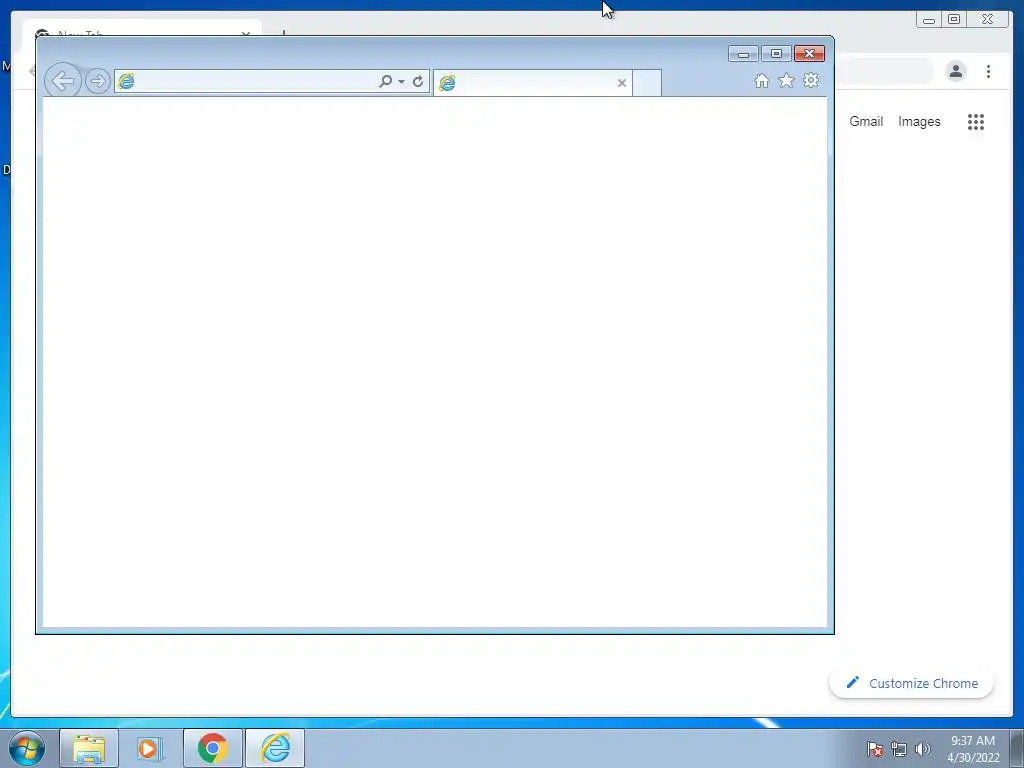
Task: Click the taskbar clock showing 9:37 AM
Action: pos(973,749)
